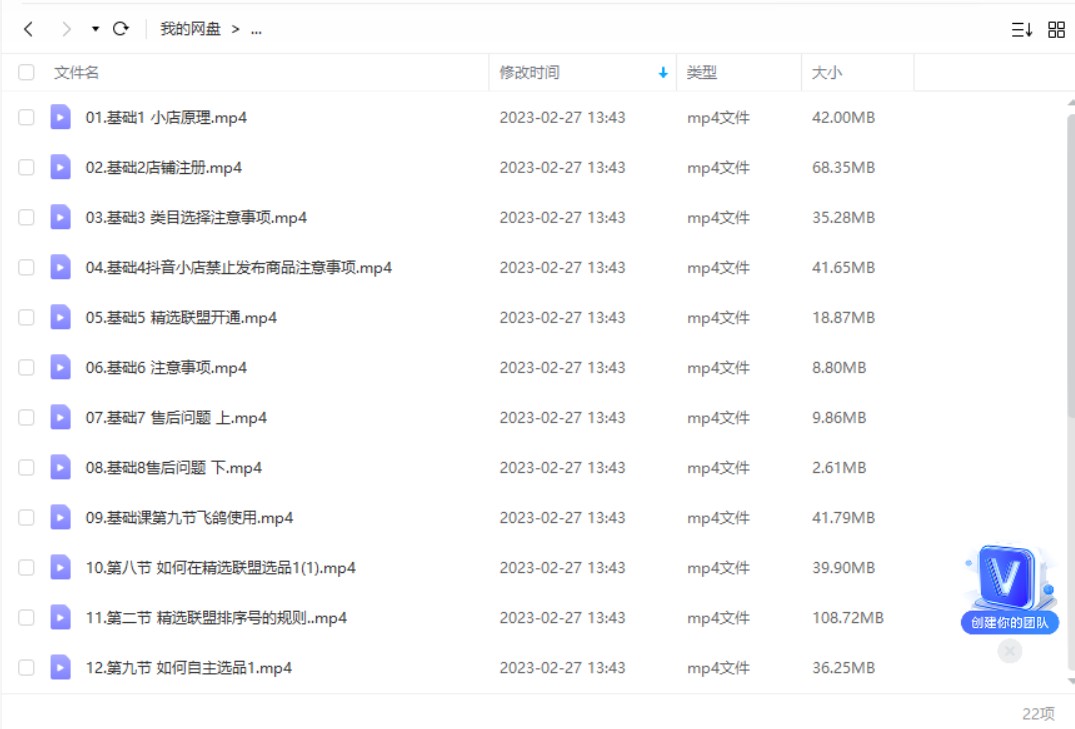
Task: Click video icon of 03.基础3 类目选择注意事项.mp4
Action: coord(60,217)
